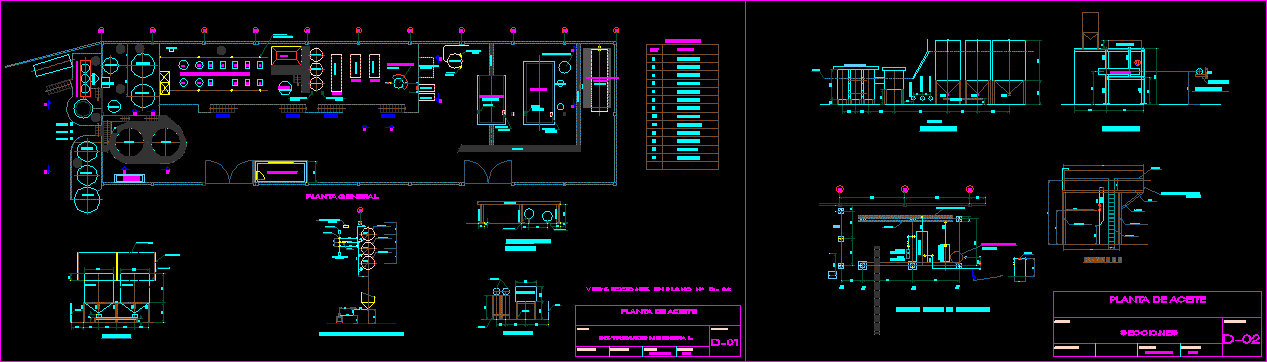1267x362 pixels.
Task: Select the equipment legend table header
Action: click(682, 46)
